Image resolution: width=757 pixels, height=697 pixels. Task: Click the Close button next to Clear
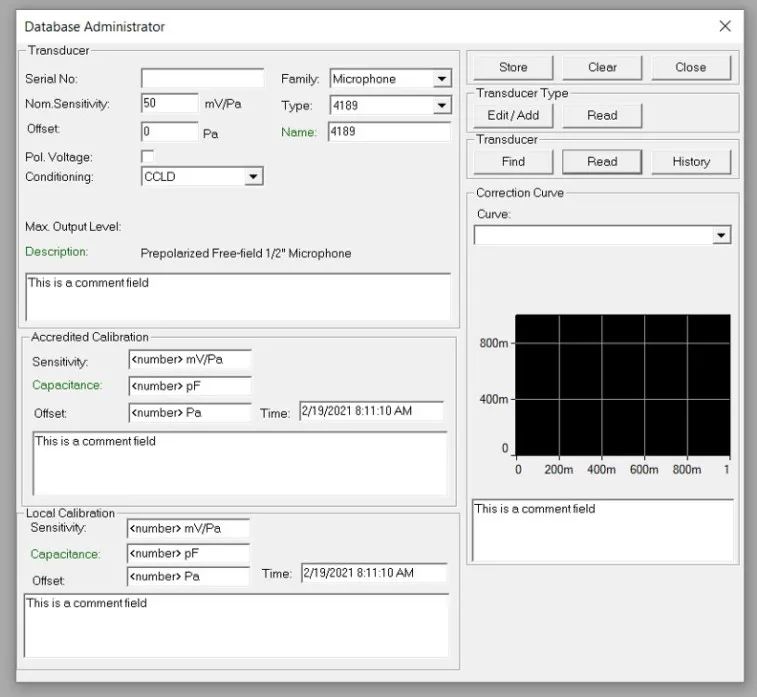(x=691, y=67)
